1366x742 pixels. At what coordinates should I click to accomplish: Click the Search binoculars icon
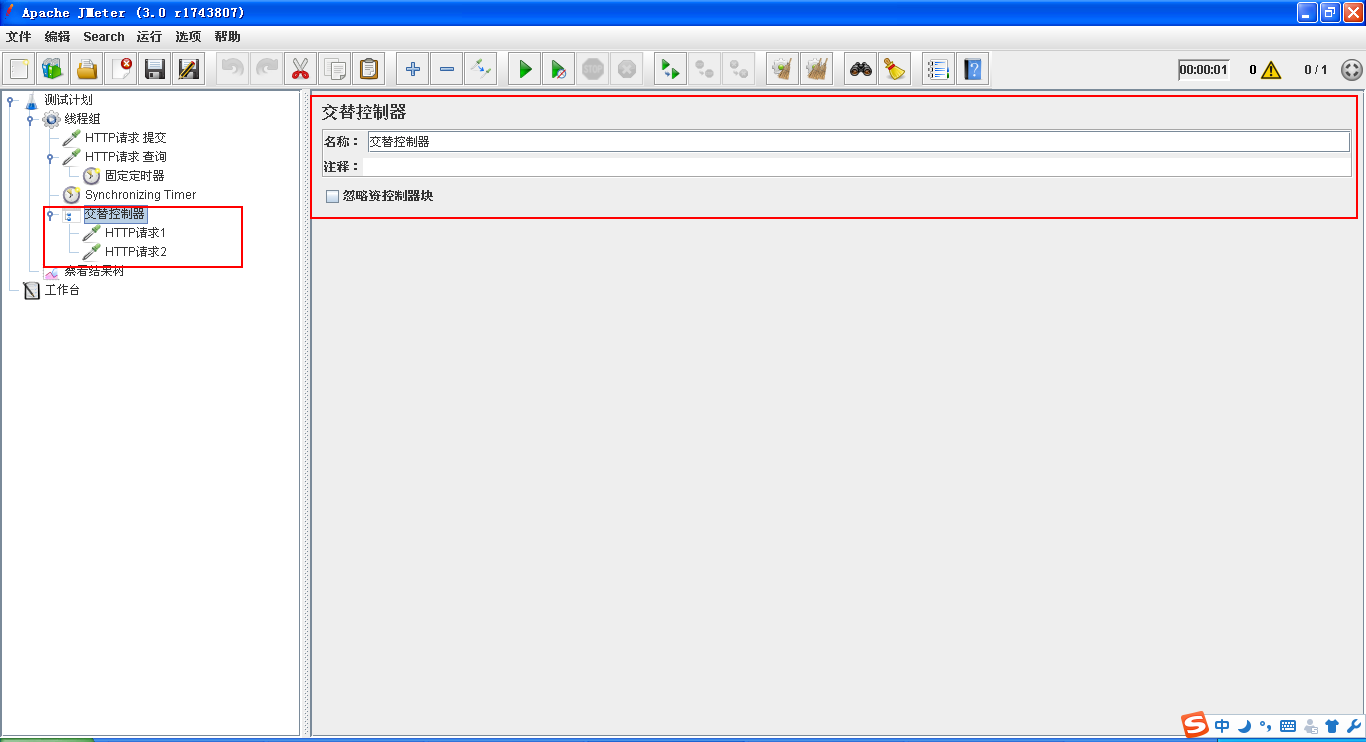coord(861,69)
